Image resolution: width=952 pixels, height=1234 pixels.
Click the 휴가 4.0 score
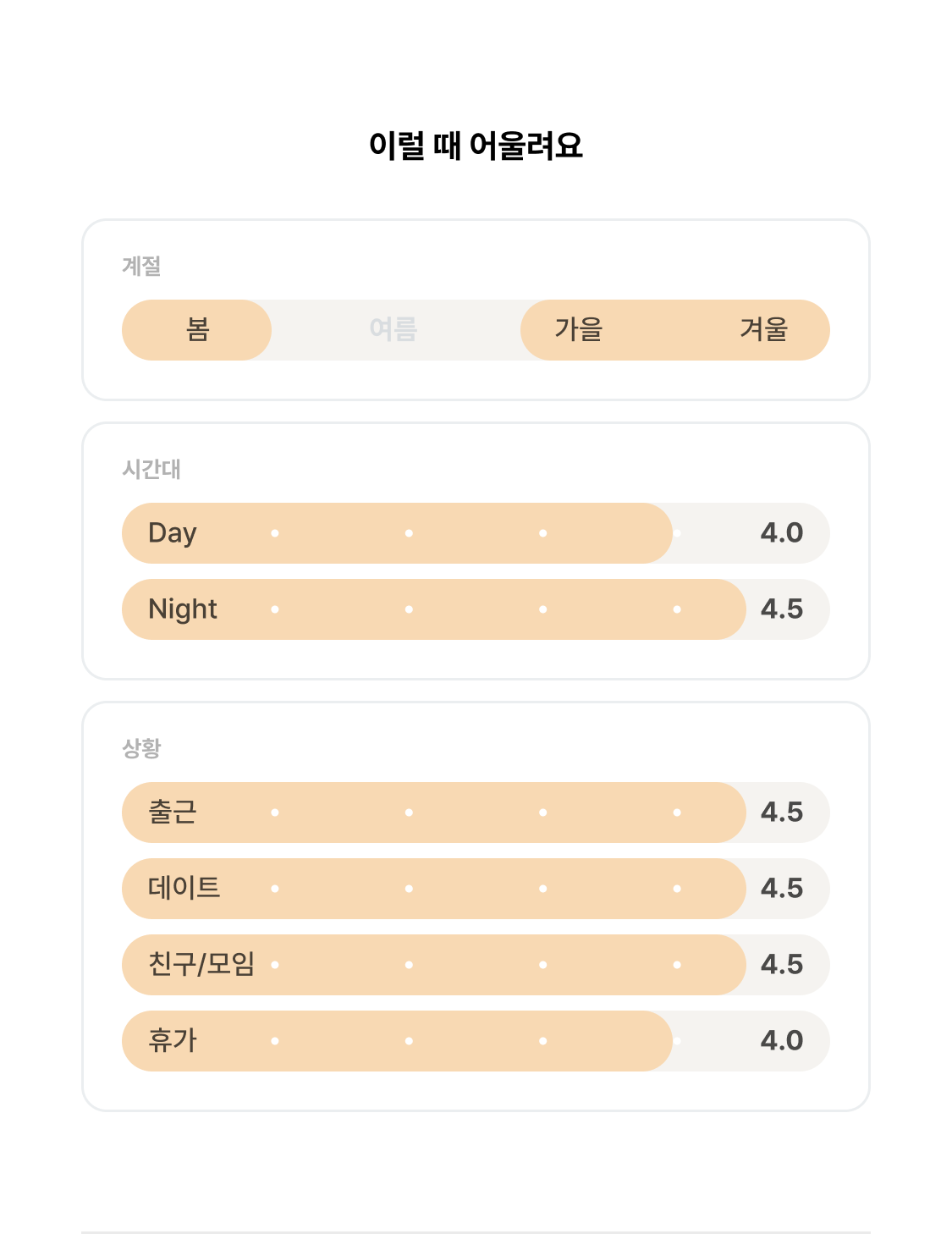pos(782,1041)
